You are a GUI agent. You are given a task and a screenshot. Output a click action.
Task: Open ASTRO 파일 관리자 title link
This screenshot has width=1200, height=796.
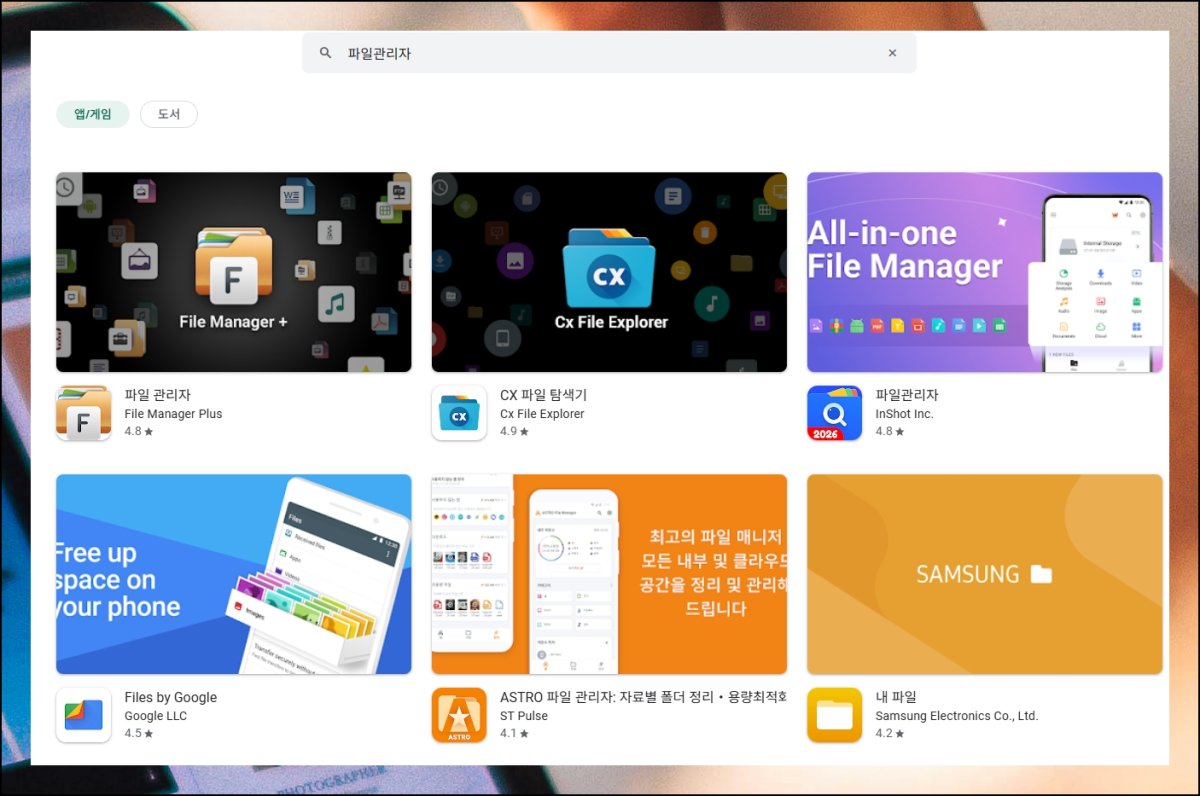[643, 697]
